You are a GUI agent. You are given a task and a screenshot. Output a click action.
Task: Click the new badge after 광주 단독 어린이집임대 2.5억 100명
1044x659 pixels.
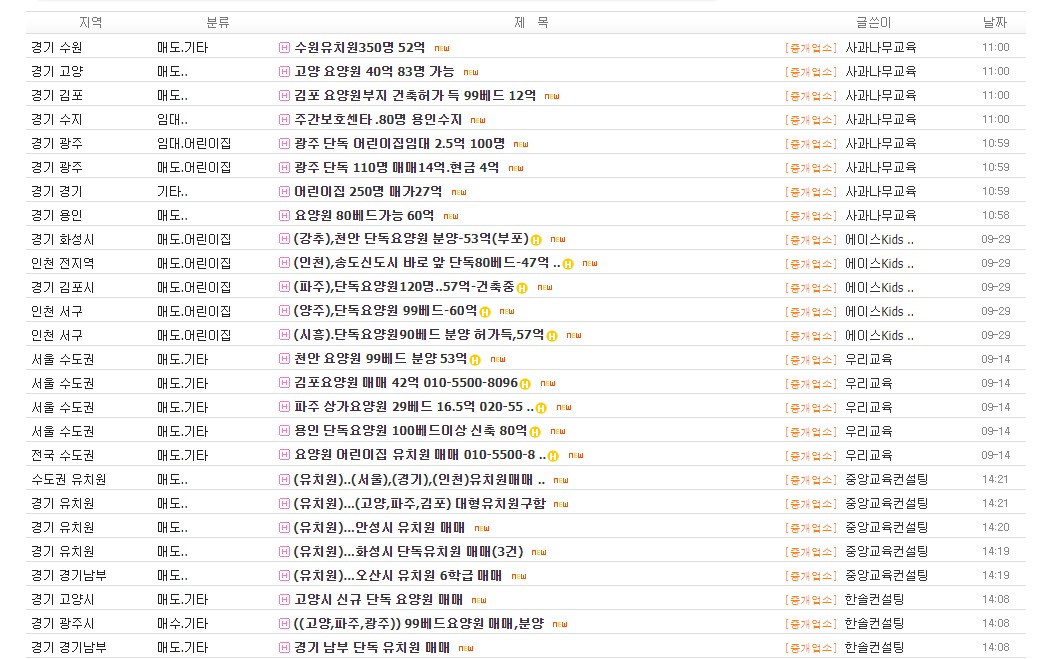point(521,144)
